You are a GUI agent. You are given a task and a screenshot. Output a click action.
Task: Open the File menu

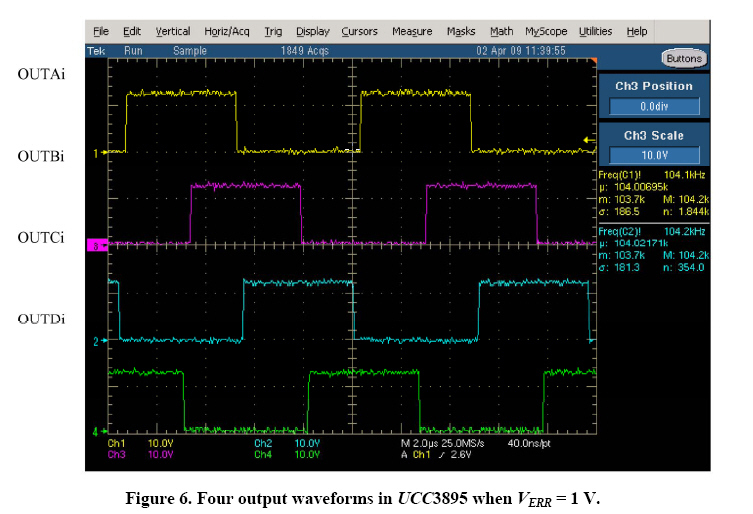pos(101,31)
